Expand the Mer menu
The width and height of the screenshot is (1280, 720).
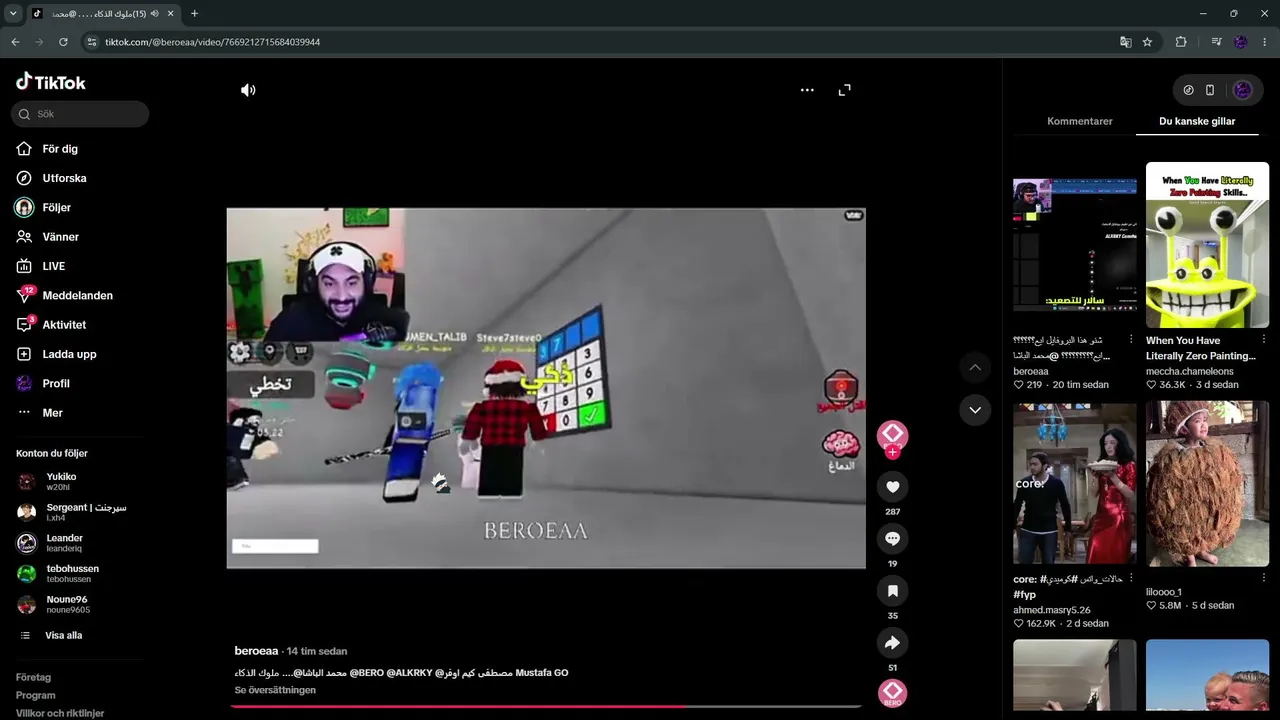click(x=52, y=413)
